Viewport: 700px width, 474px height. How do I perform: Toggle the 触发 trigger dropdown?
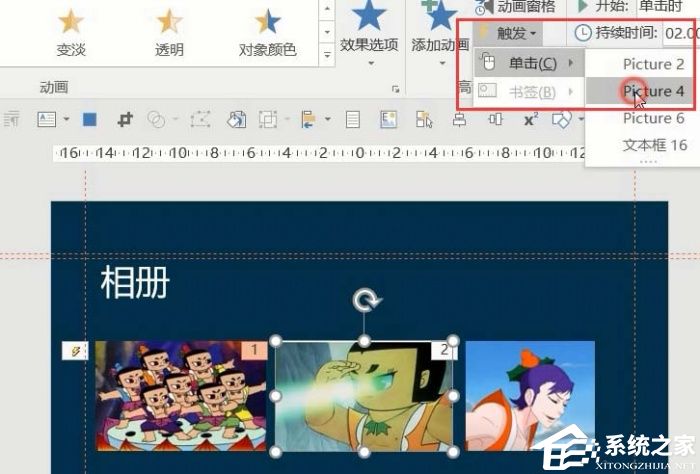click(x=510, y=33)
